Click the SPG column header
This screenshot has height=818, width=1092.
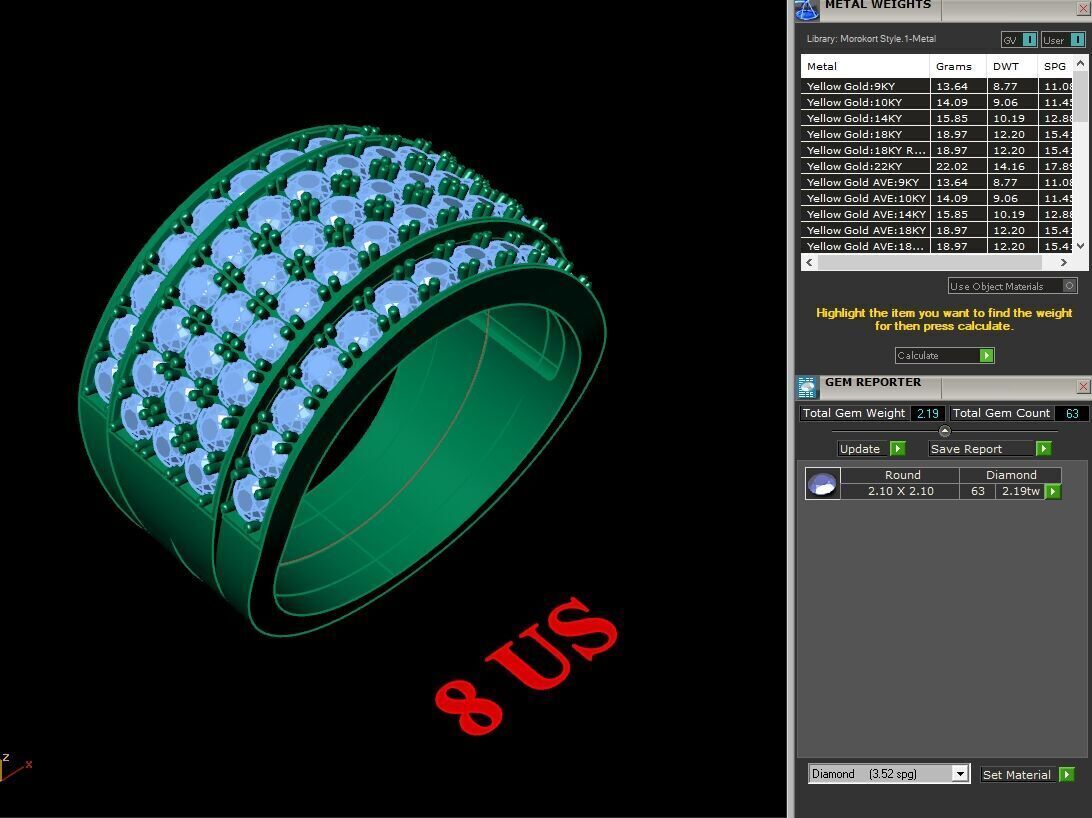1055,66
